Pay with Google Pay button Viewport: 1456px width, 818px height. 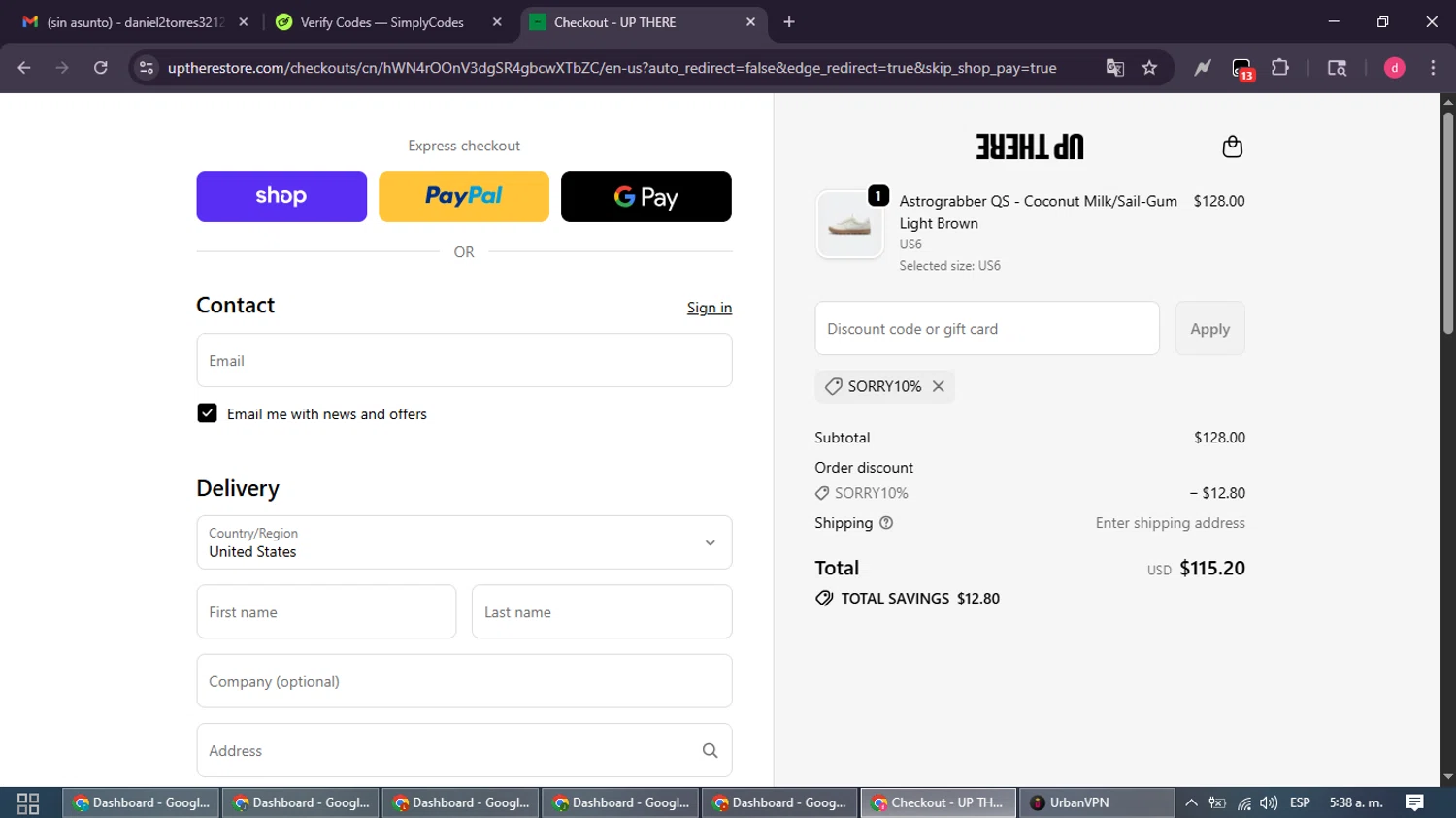pyautogui.click(x=646, y=196)
